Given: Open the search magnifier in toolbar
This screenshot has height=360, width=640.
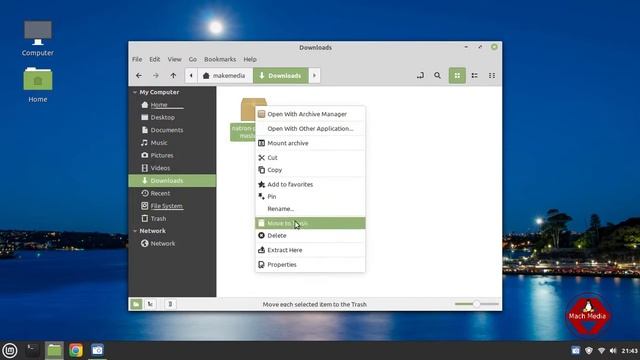Looking at the screenshot, I should [437, 76].
